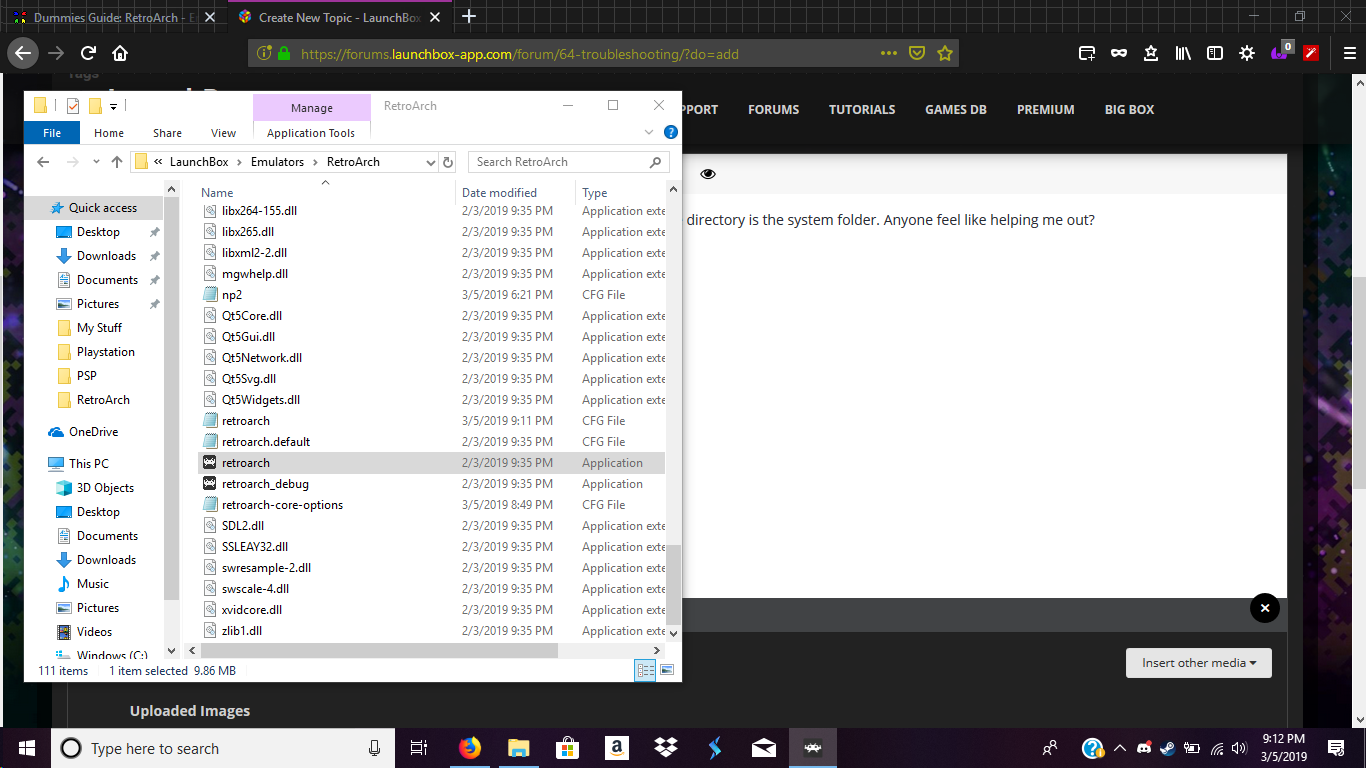Click the Windows search box on taskbar
The width and height of the screenshot is (1366, 768).
tap(222, 748)
